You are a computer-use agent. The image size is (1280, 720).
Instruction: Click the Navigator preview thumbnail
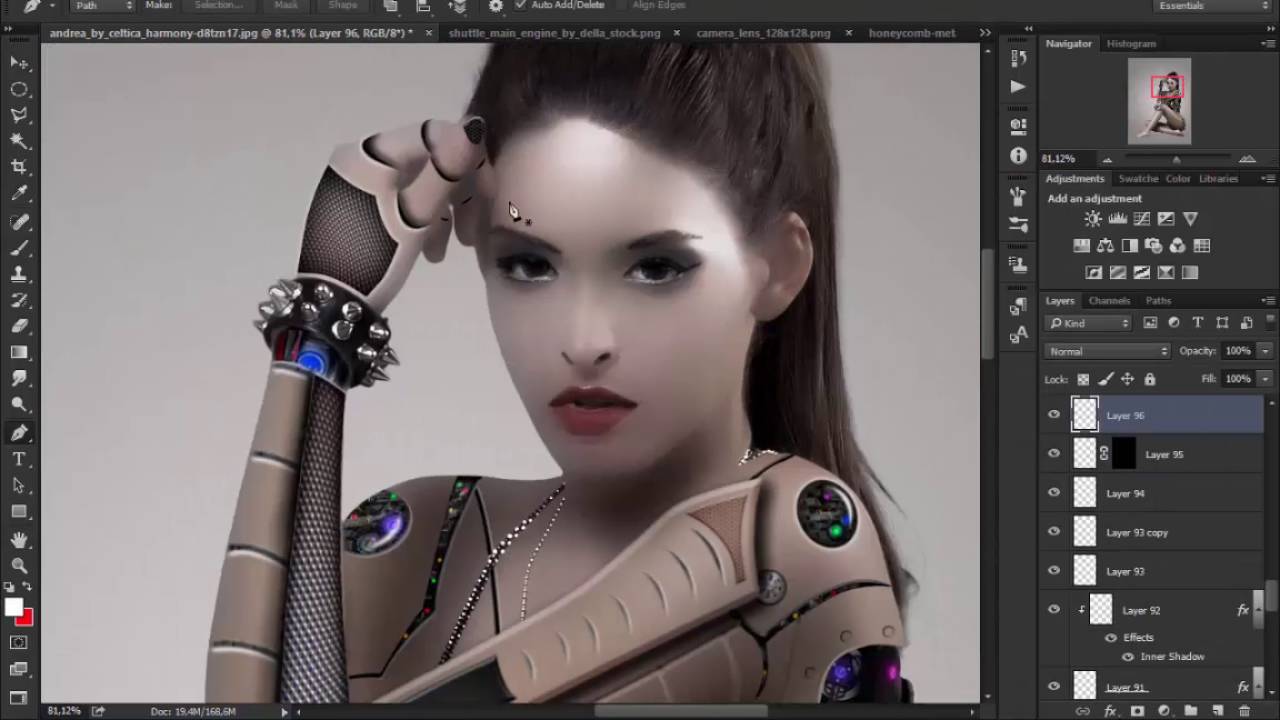[1160, 101]
